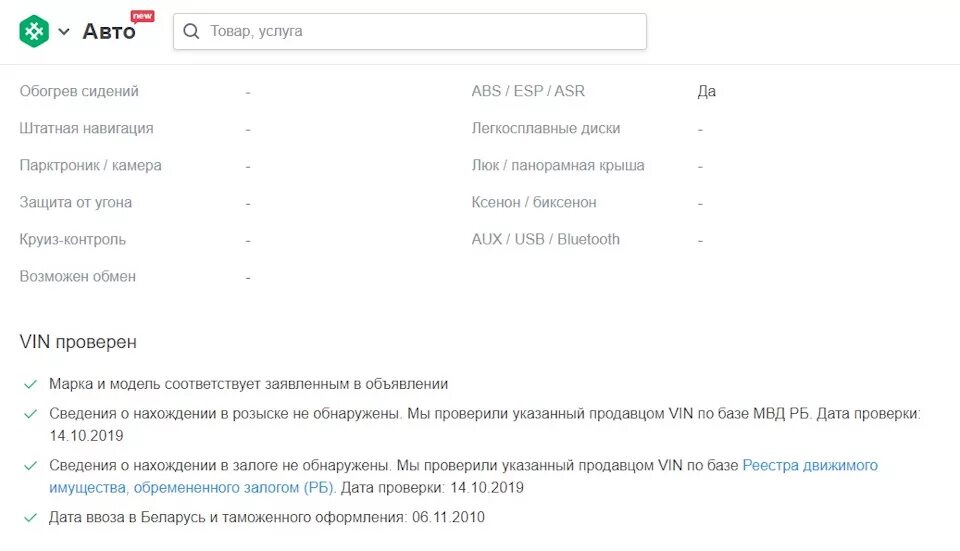Expand the chevron next to the logo
The height and width of the screenshot is (551, 960).
pyautogui.click(x=64, y=31)
